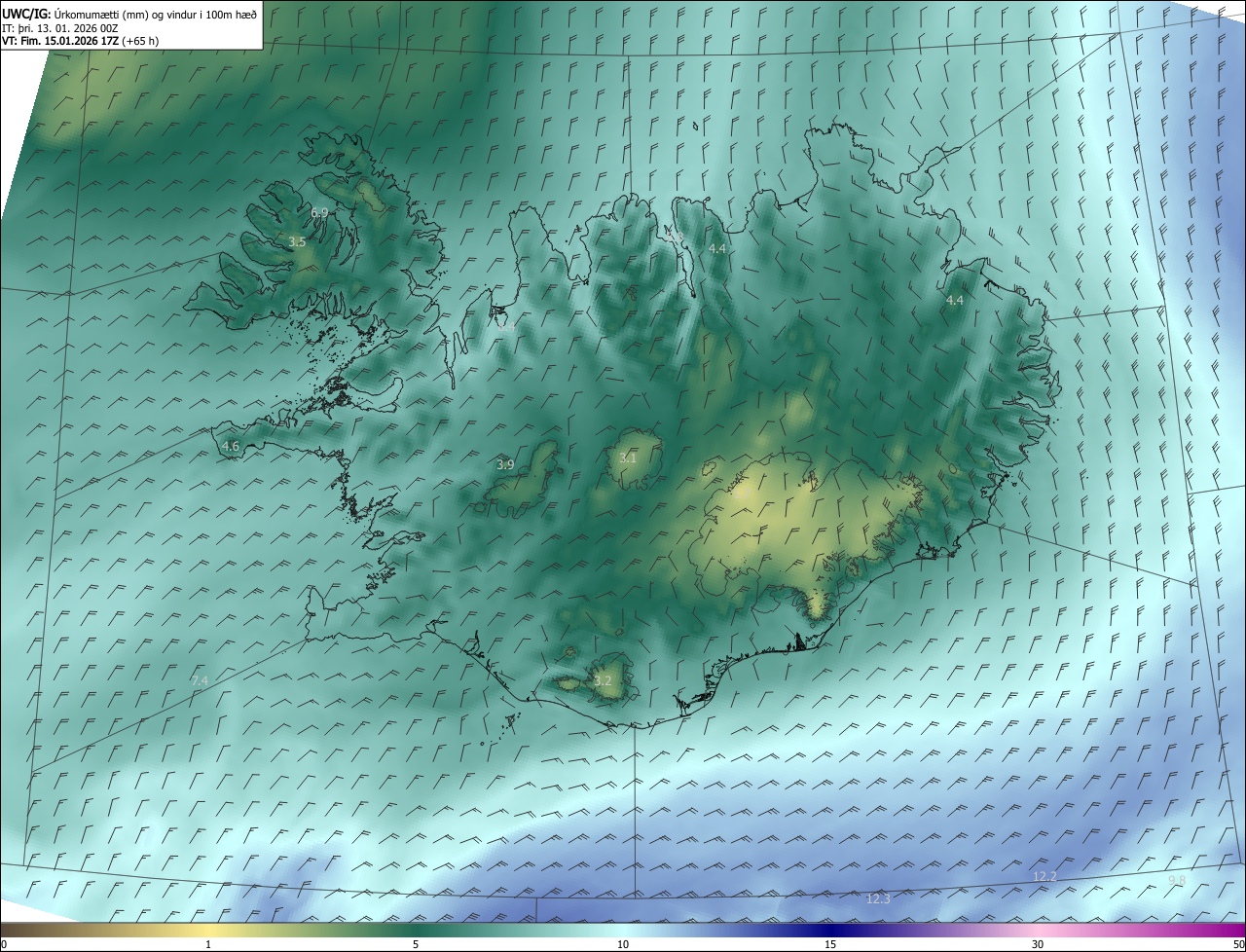The image size is (1246, 952).
Task: Click the color scale tick labeled 50
Action: click(x=1238, y=944)
